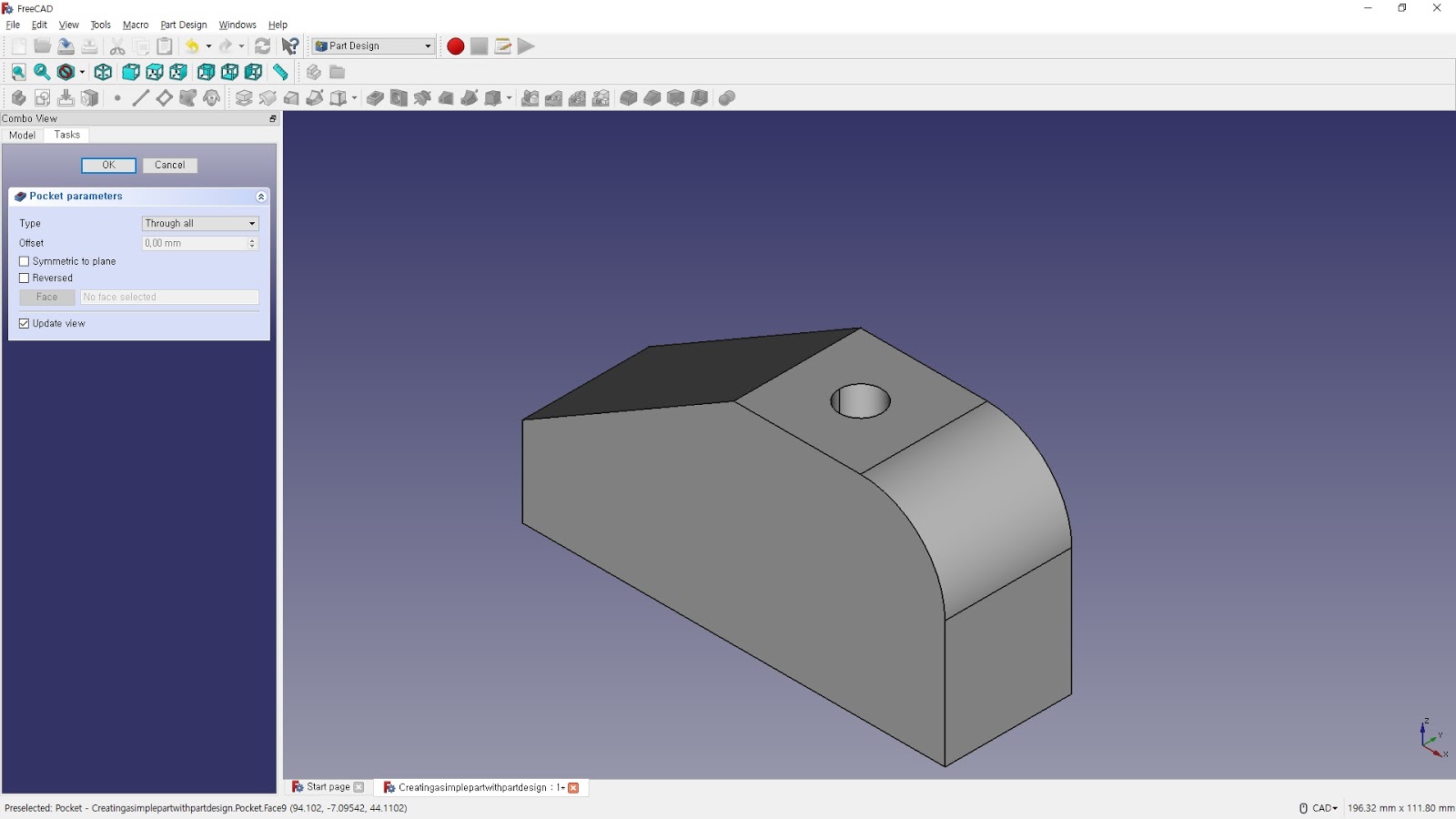The image size is (1456, 819).
Task: Confirm the pocket with the OK button
Action: tap(108, 165)
